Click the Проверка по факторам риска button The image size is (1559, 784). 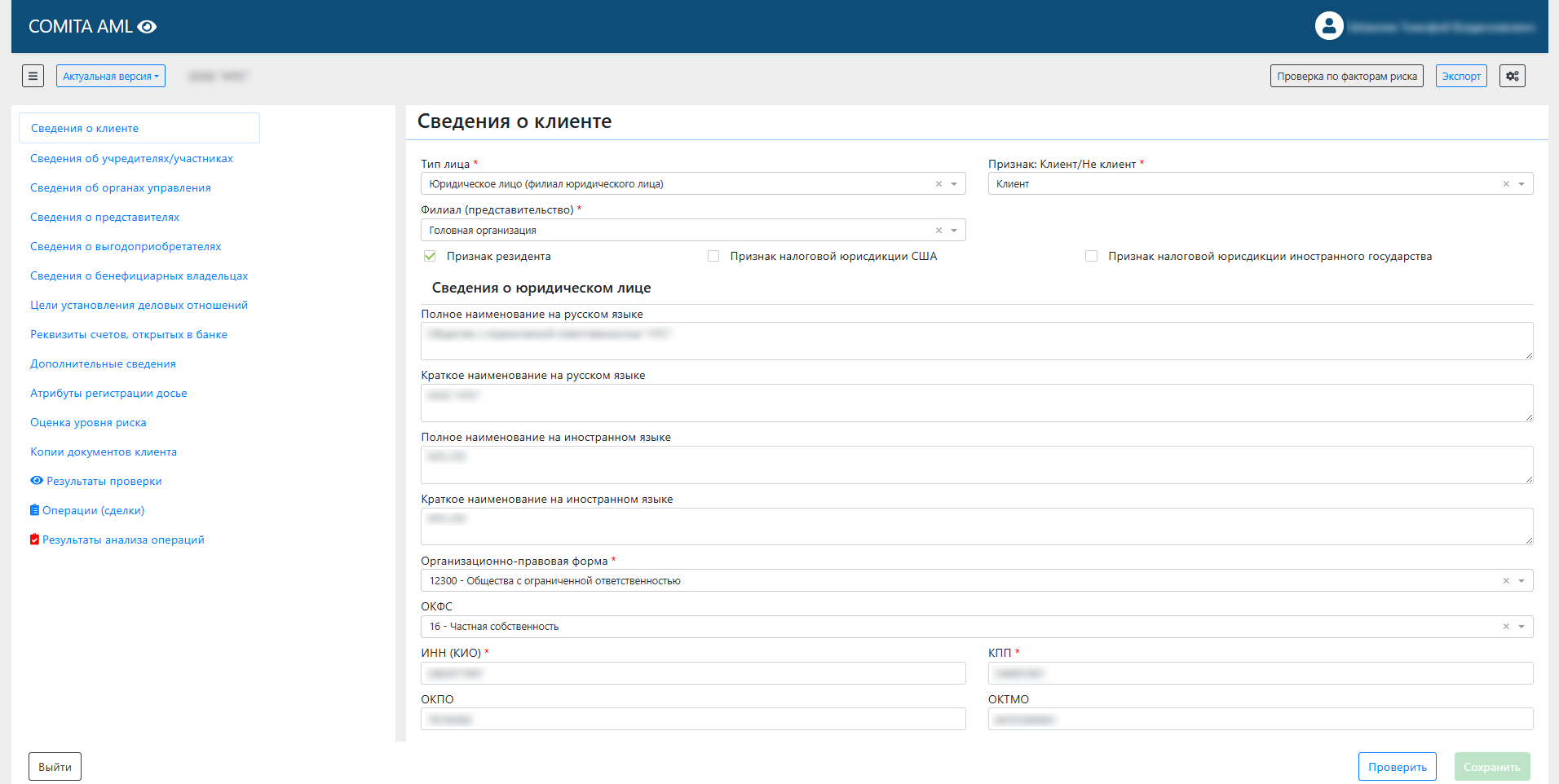[1346, 76]
